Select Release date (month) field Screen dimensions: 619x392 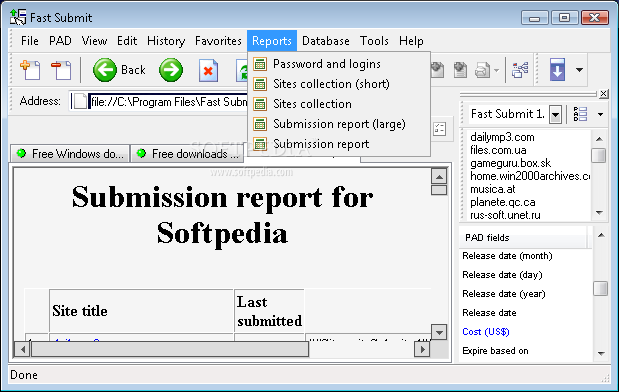coord(507,256)
